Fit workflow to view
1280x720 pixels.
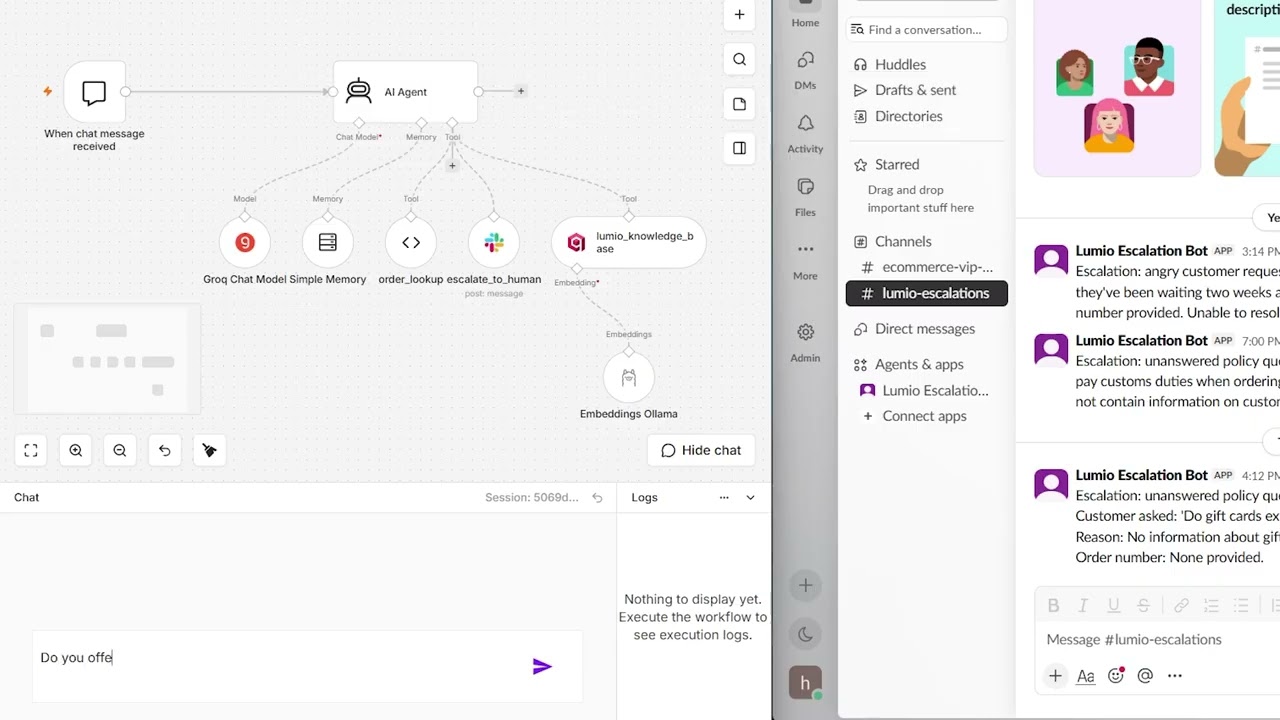(31, 451)
